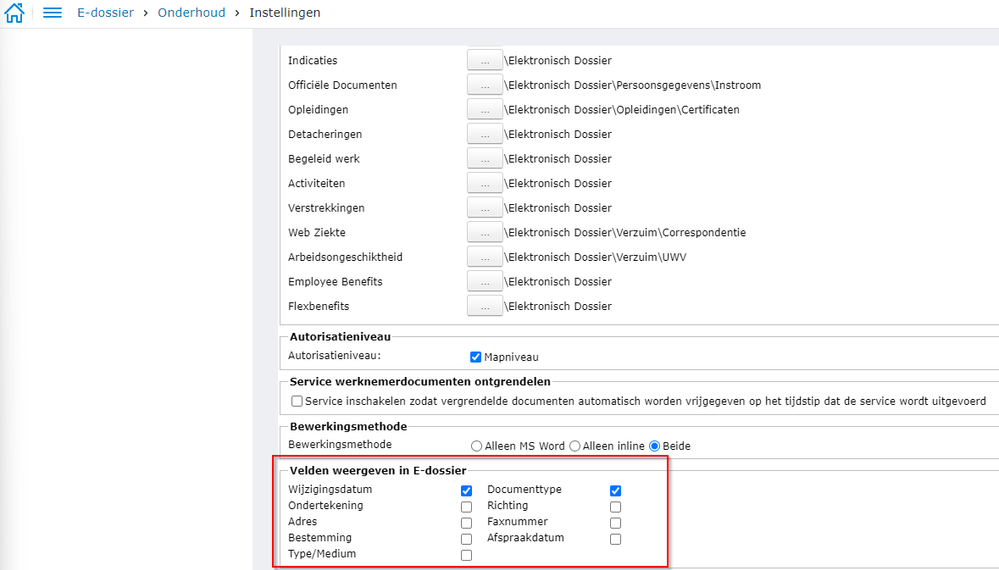Uncheck the Wijzigingsdatum checkbox
This screenshot has width=999, height=570.
[x=466, y=491]
